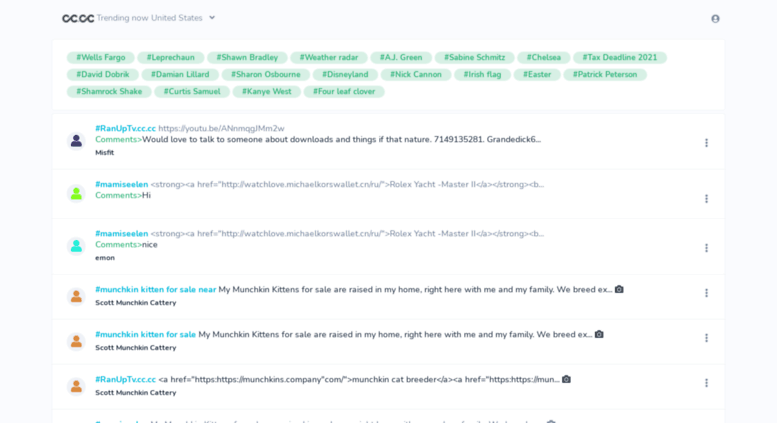Click camera icon on 'munchkin kitten for sale' post
The image size is (777, 423).
click(x=599, y=334)
